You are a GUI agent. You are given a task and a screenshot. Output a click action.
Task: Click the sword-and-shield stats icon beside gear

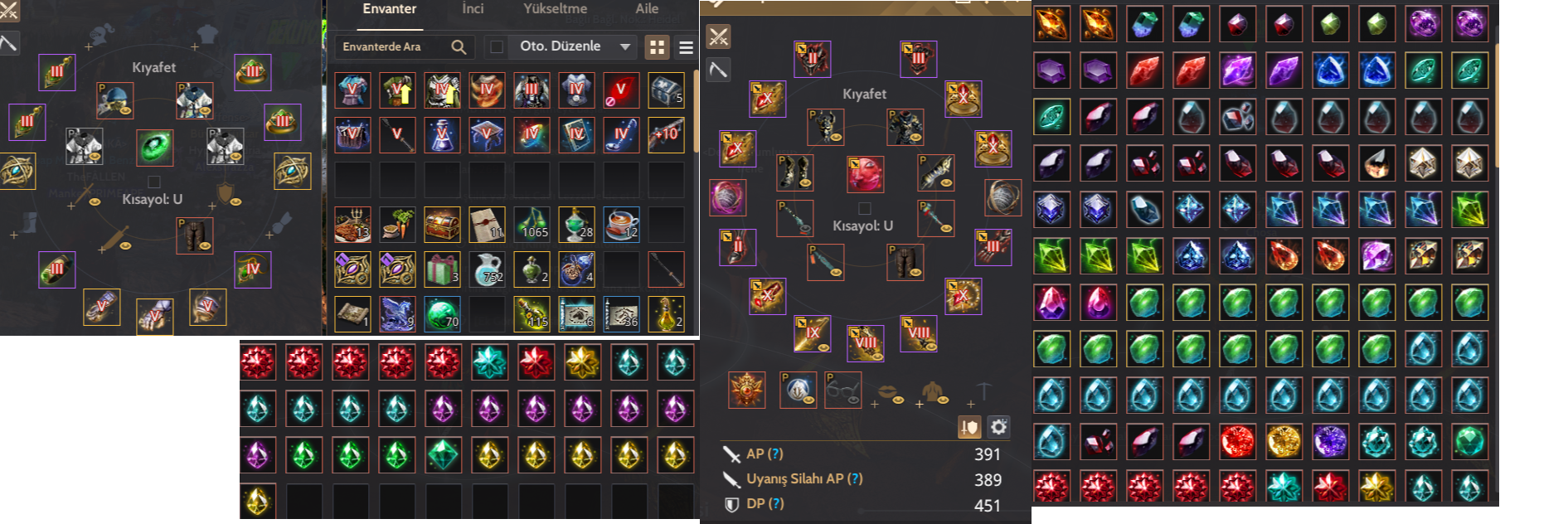[969, 427]
